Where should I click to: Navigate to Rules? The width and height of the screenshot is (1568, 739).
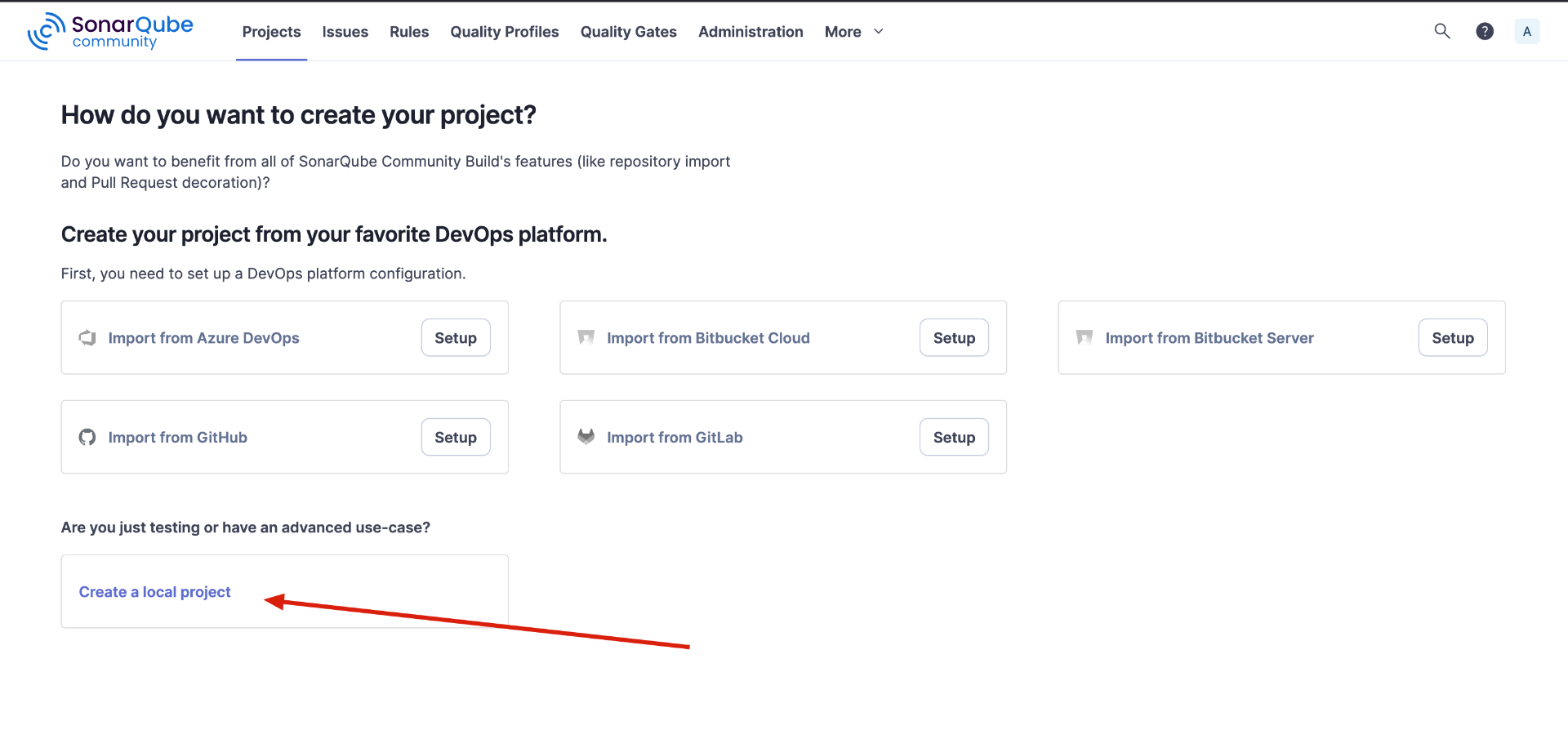tap(409, 32)
